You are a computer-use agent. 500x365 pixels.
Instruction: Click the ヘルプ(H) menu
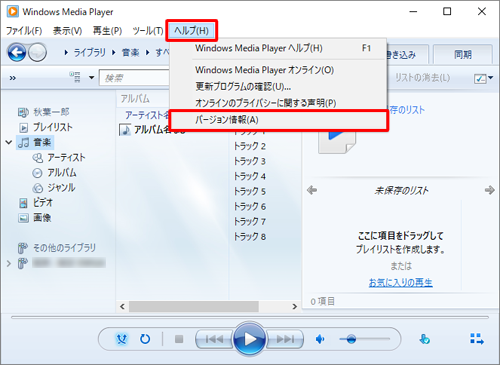[192, 31]
